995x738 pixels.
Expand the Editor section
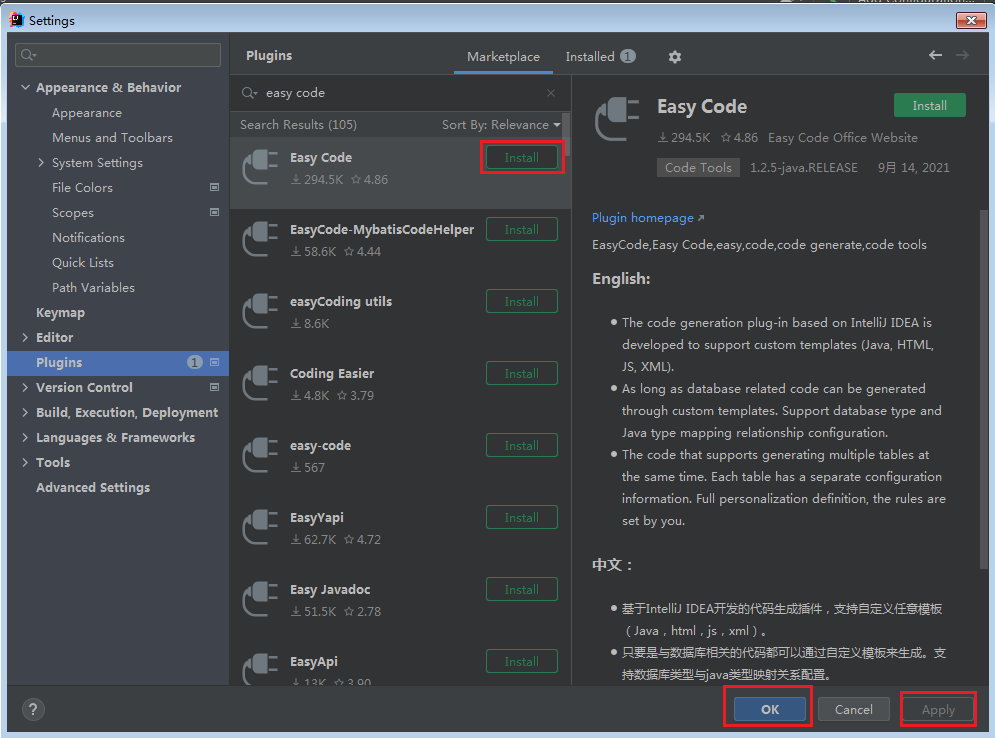[25, 338]
